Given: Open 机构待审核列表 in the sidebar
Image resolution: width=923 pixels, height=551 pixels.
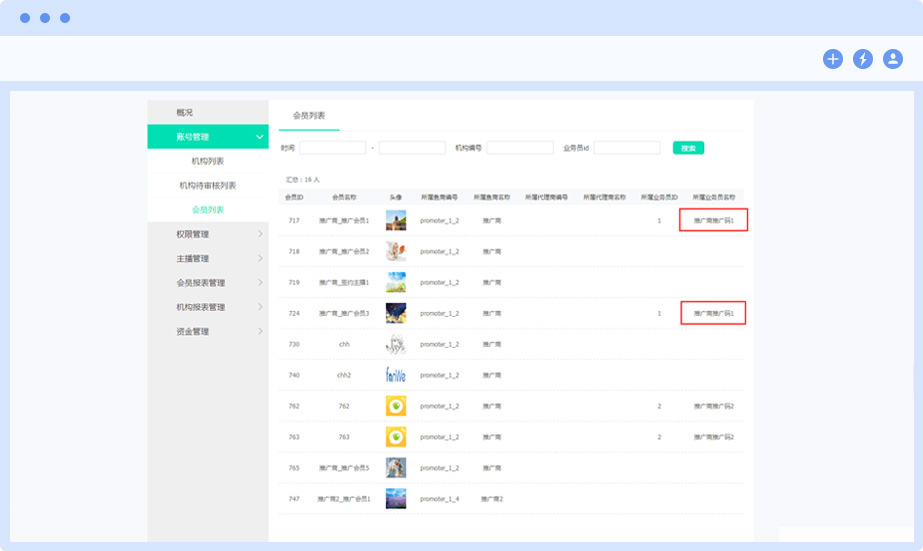Looking at the screenshot, I should click(208, 185).
